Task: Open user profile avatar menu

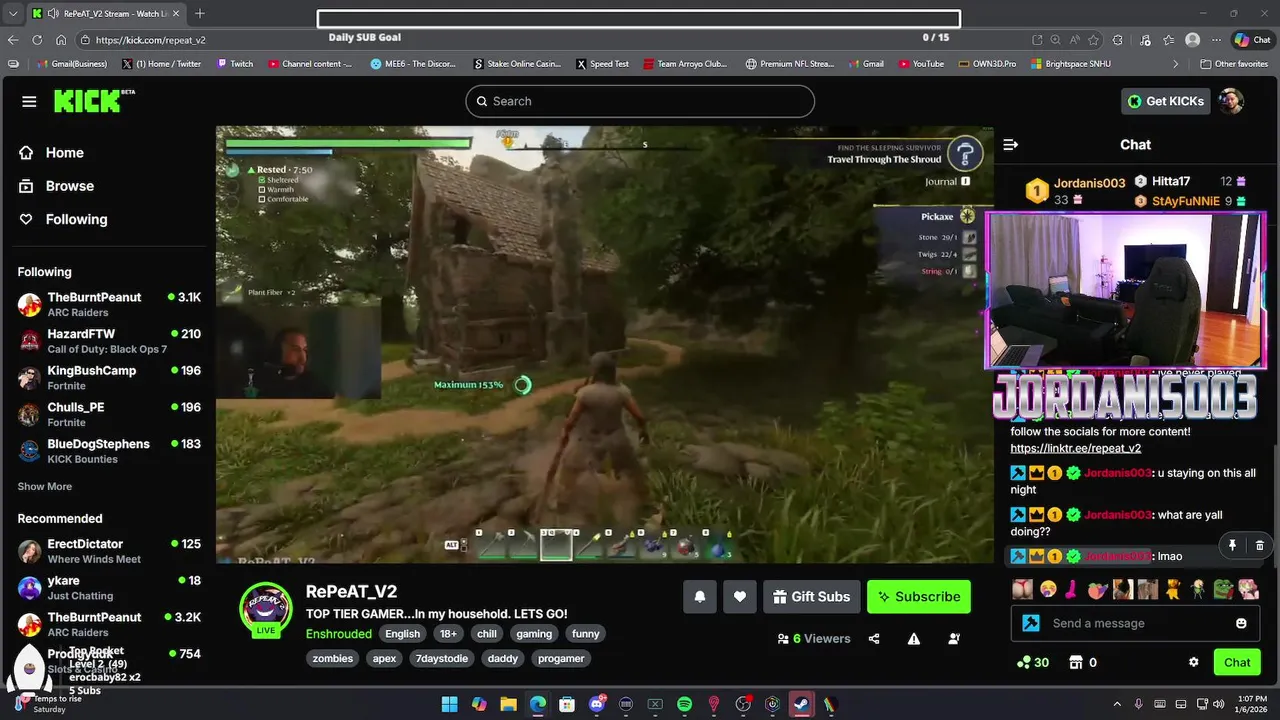Action: tap(1231, 101)
